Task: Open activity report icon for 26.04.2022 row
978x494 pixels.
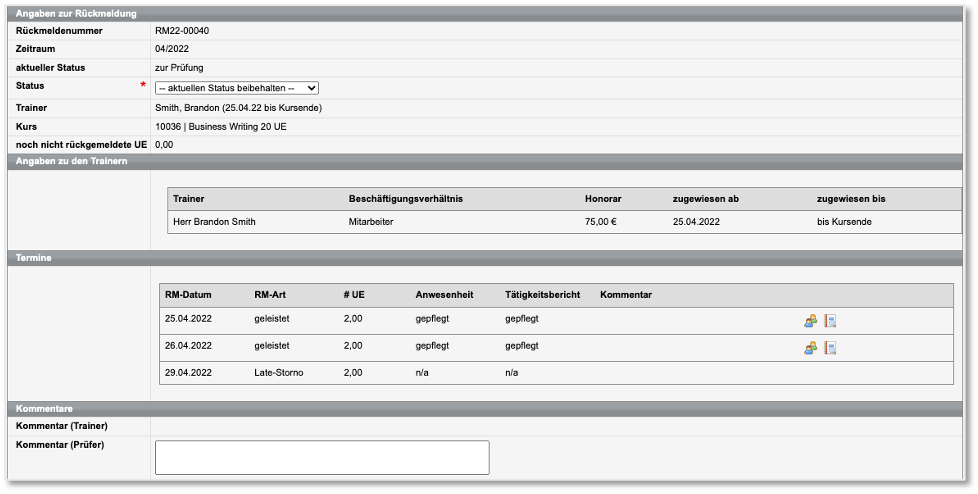Action: click(x=830, y=348)
